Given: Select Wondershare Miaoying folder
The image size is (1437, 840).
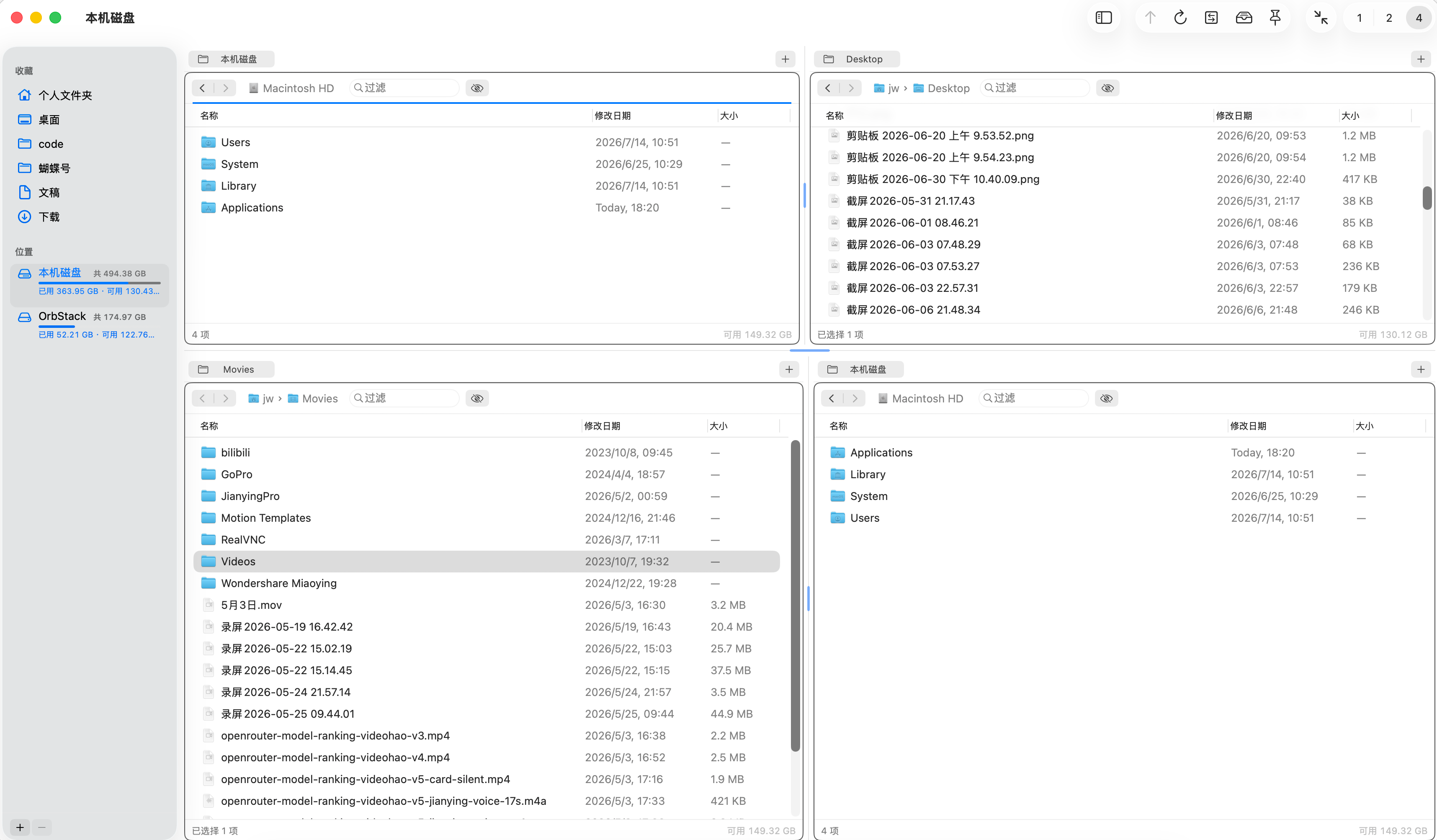Looking at the screenshot, I should 487,583.
